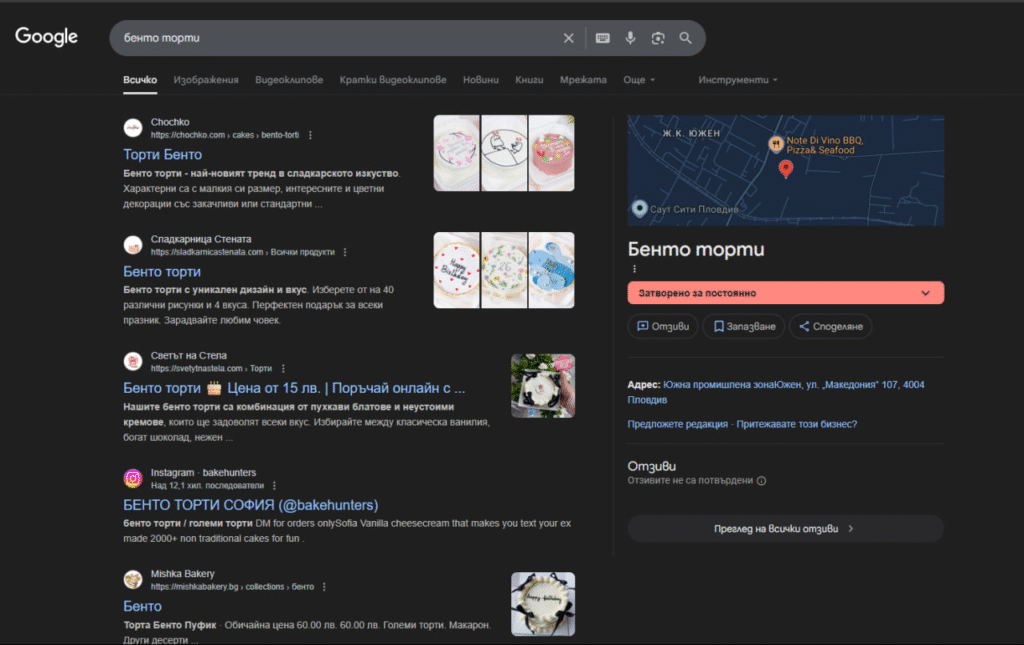Screen dimensions: 1024x645
Task: Start voice search with microphone icon
Action: coord(630,38)
